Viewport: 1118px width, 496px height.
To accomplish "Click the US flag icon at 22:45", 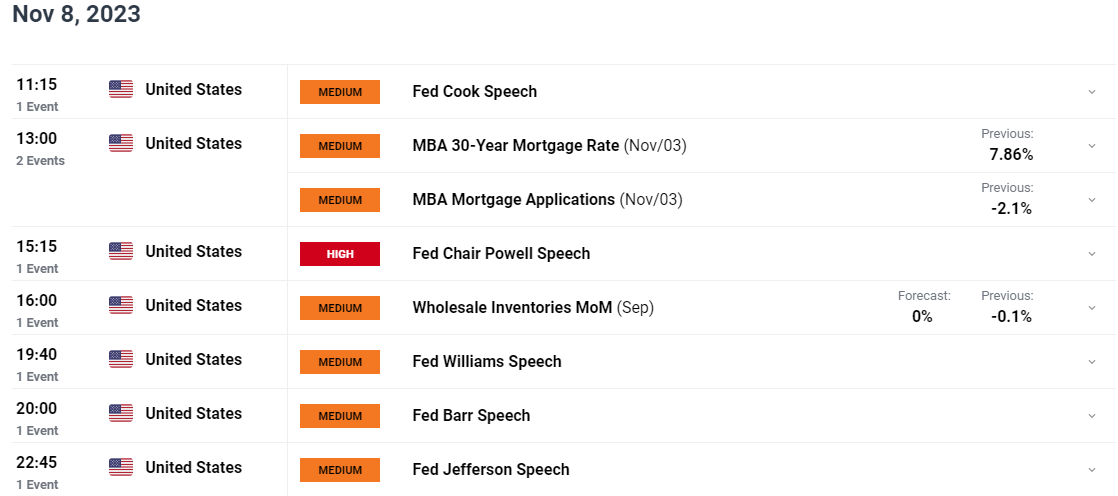I will [x=120, y=467].
